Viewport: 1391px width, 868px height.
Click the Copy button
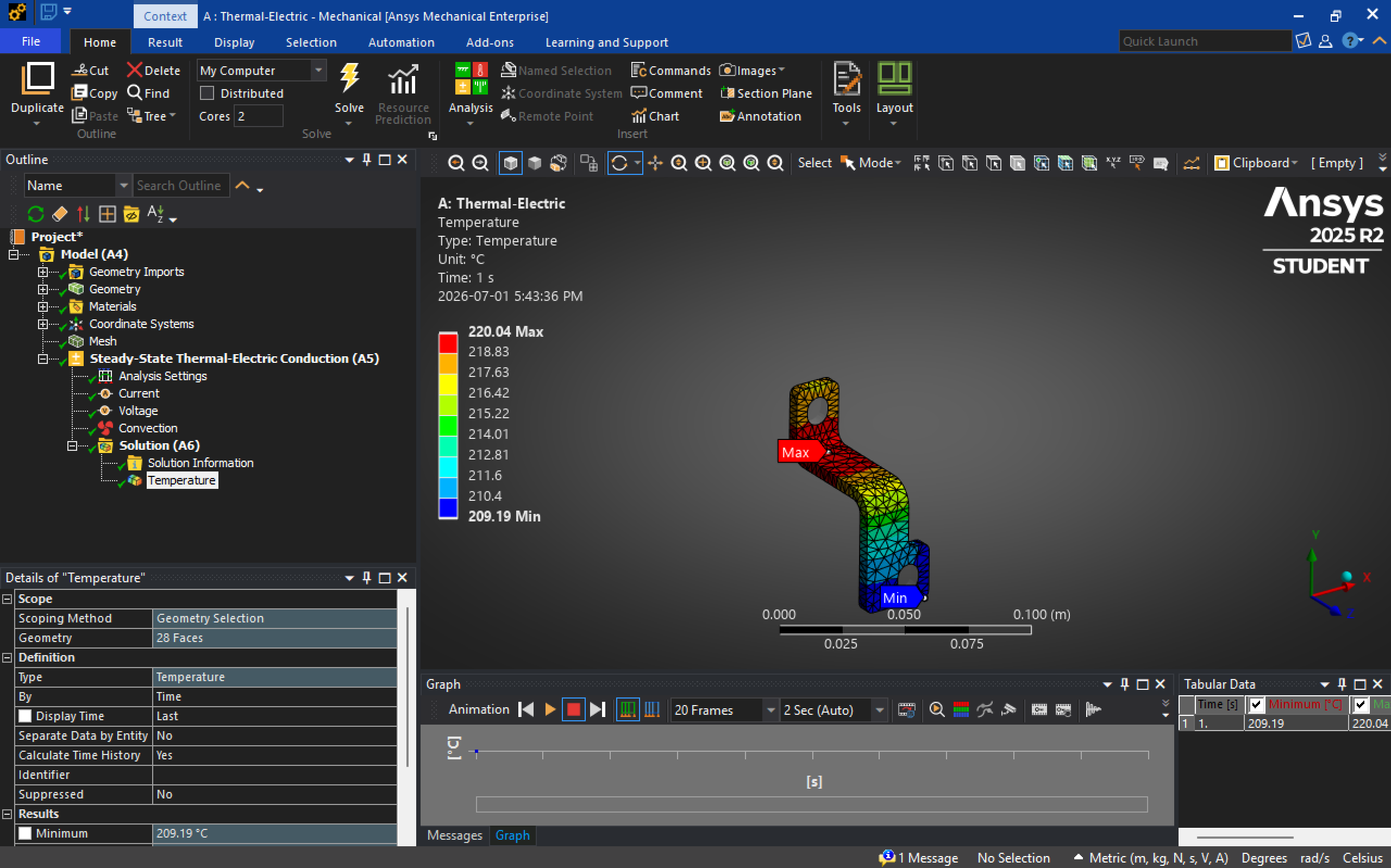click(x=95, y=93)
